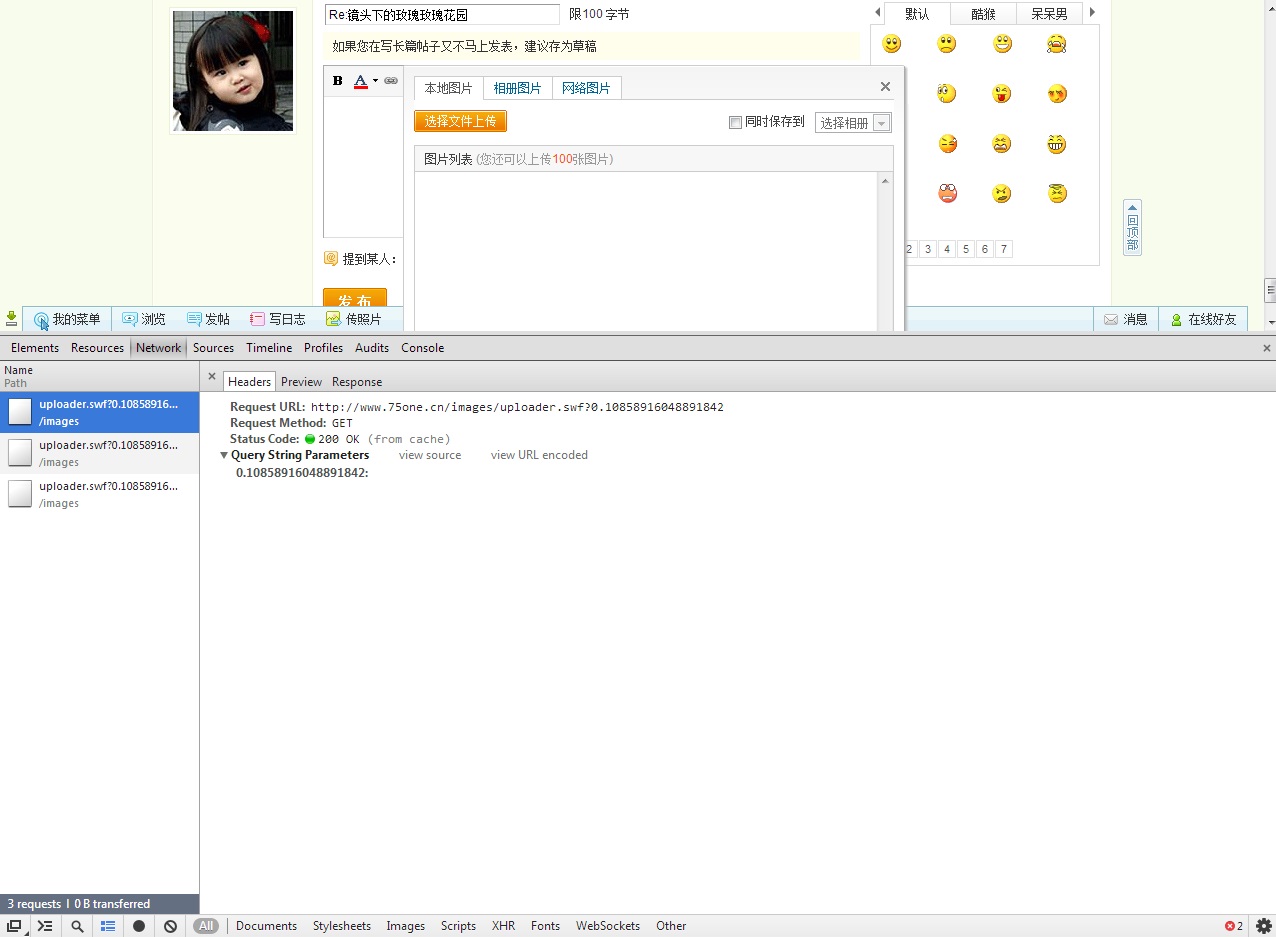
Task: Click the 选择文件上传 upload button
Action: (460, 121)
